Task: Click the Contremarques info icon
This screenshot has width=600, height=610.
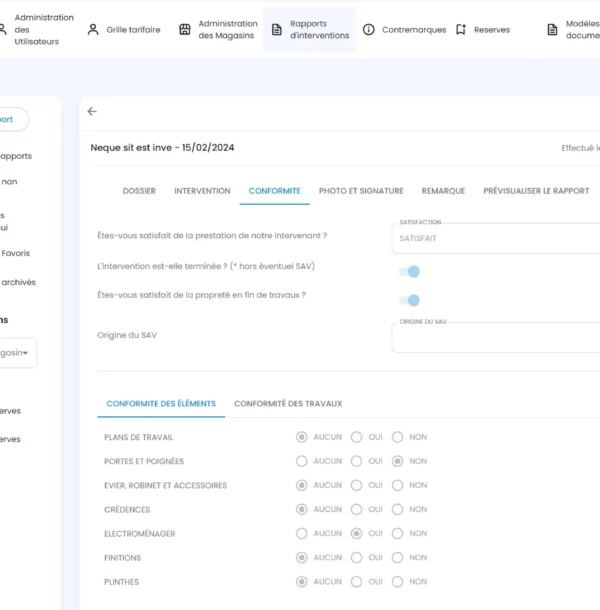Action: [x=368, y=30]
